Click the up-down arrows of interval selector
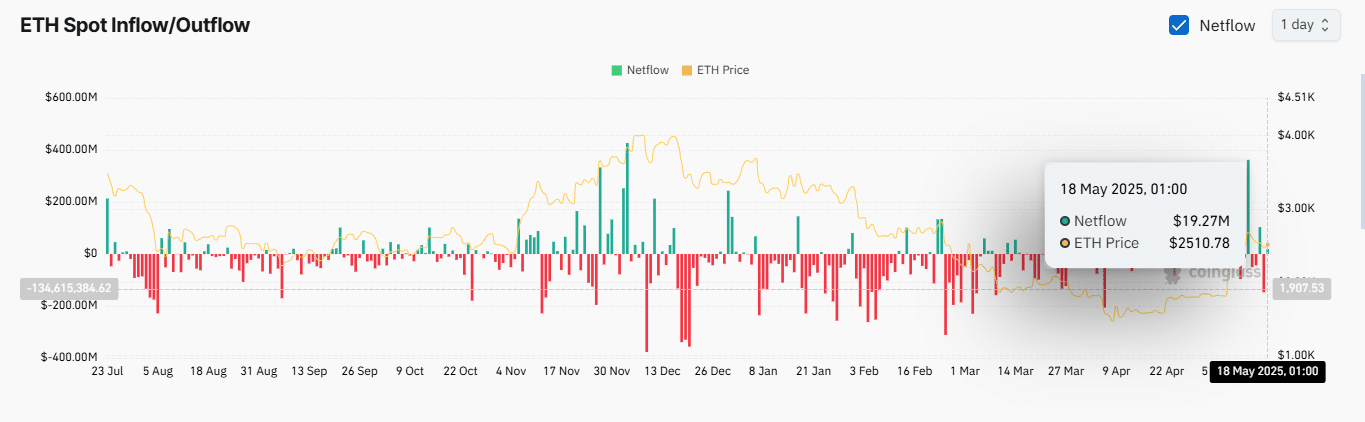 1326,25
